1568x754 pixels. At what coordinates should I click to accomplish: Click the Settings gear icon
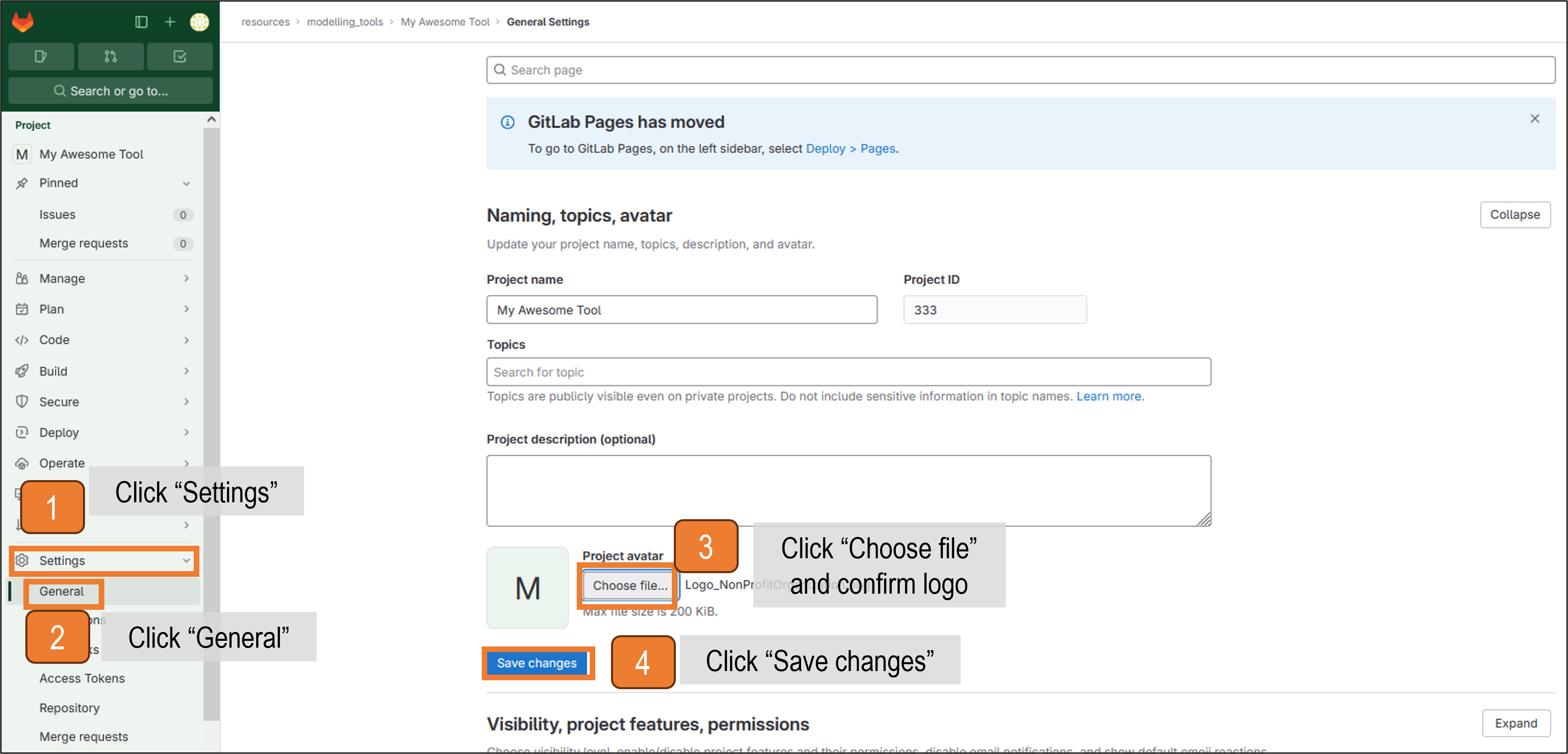[x=22, y=561]
